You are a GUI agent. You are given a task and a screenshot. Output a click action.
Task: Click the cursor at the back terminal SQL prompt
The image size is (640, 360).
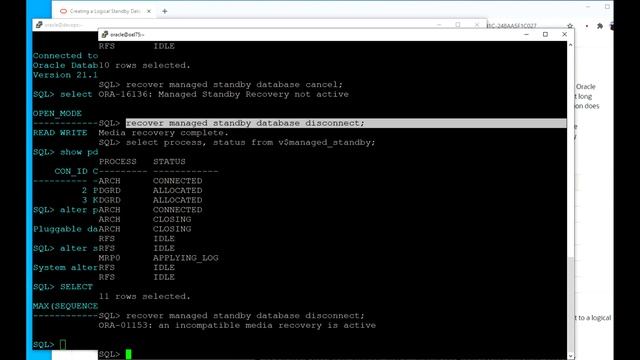pos(62,344)
